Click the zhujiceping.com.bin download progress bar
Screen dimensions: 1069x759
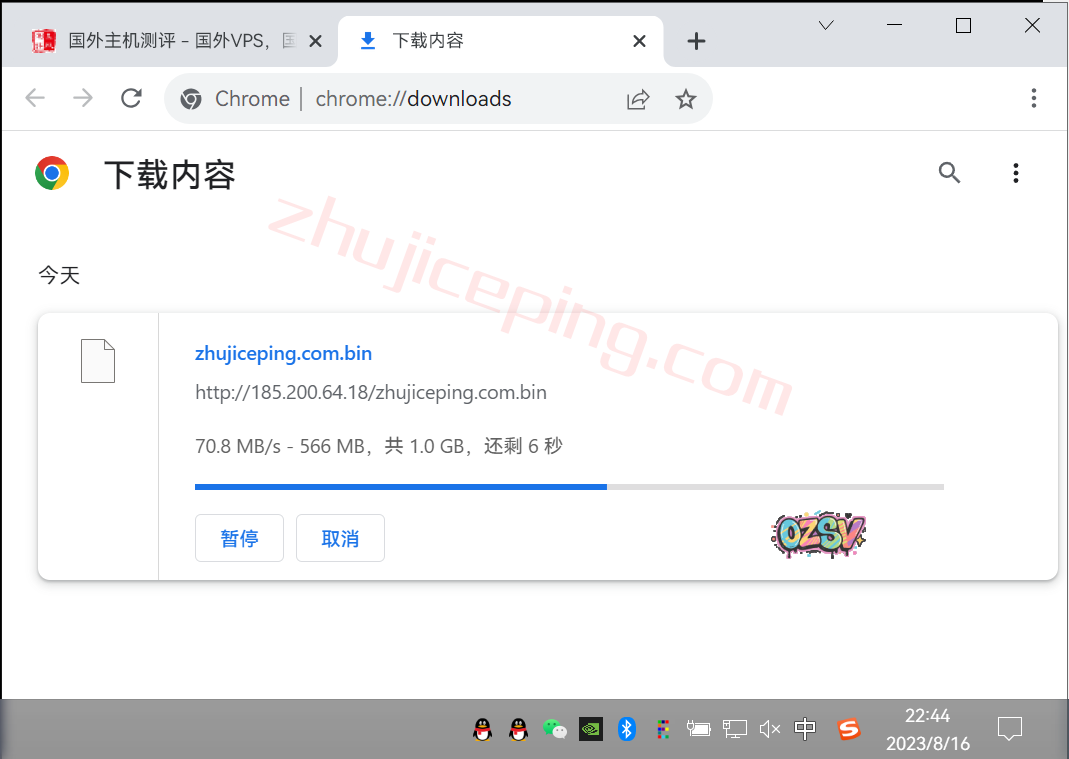coord(569,487)
